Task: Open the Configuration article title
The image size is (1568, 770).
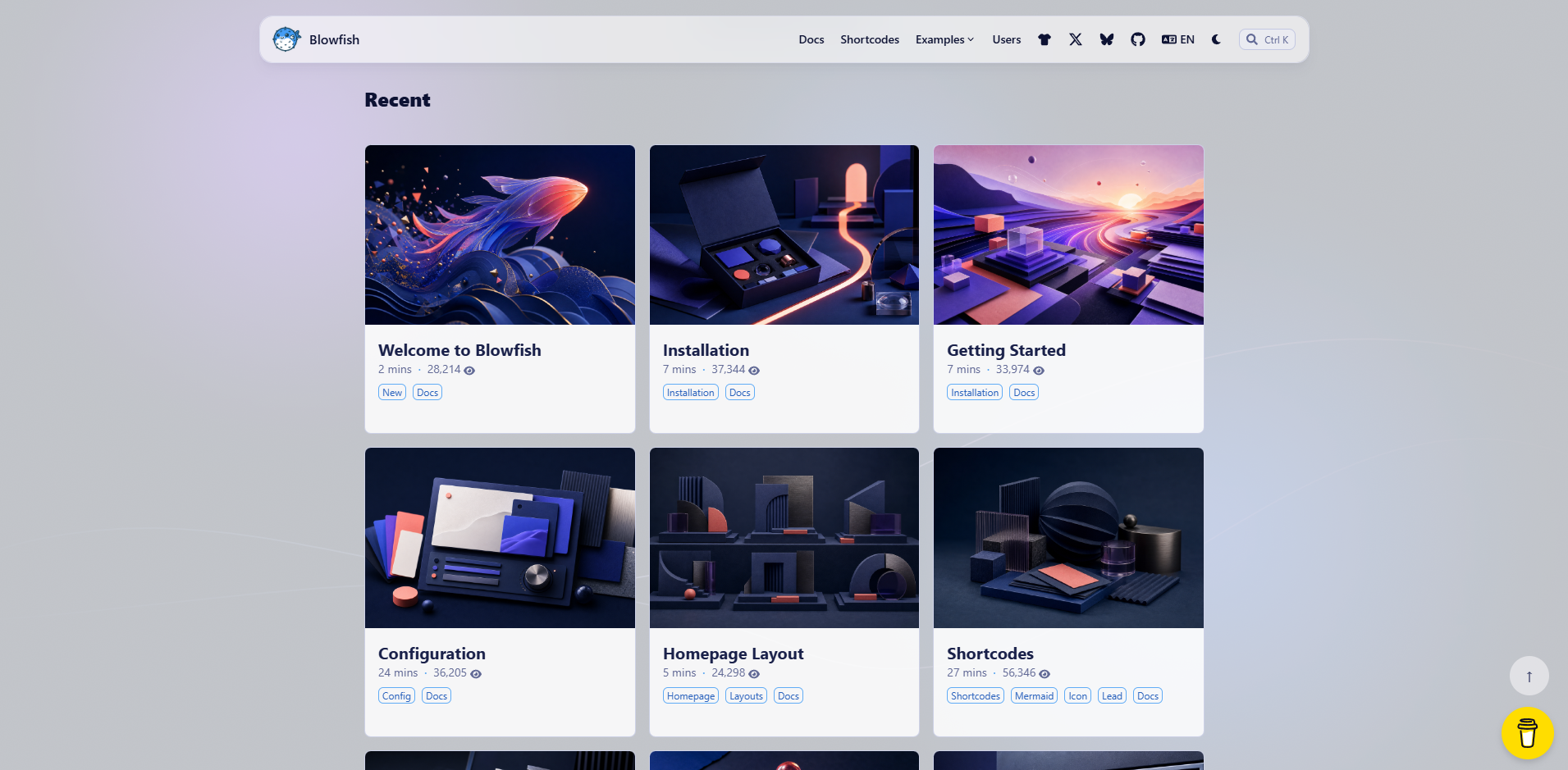Action: coord(432,654)
